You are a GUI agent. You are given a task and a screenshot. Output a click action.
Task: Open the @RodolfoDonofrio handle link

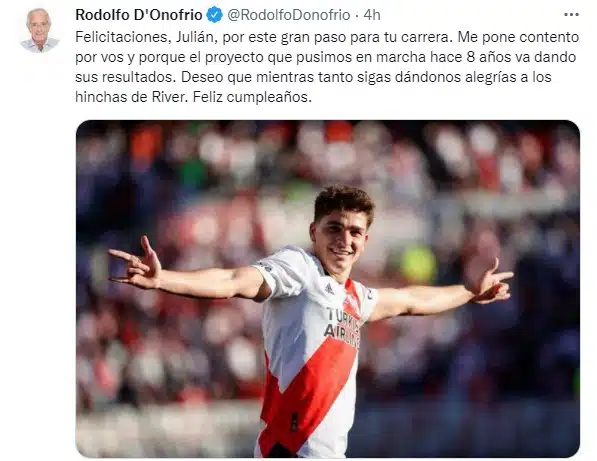pyautogui.click(x=289, y=15)
